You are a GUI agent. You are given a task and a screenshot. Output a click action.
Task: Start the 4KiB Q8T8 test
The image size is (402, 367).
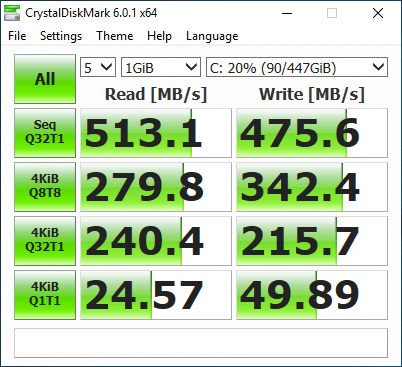click(x=45, y=187)
